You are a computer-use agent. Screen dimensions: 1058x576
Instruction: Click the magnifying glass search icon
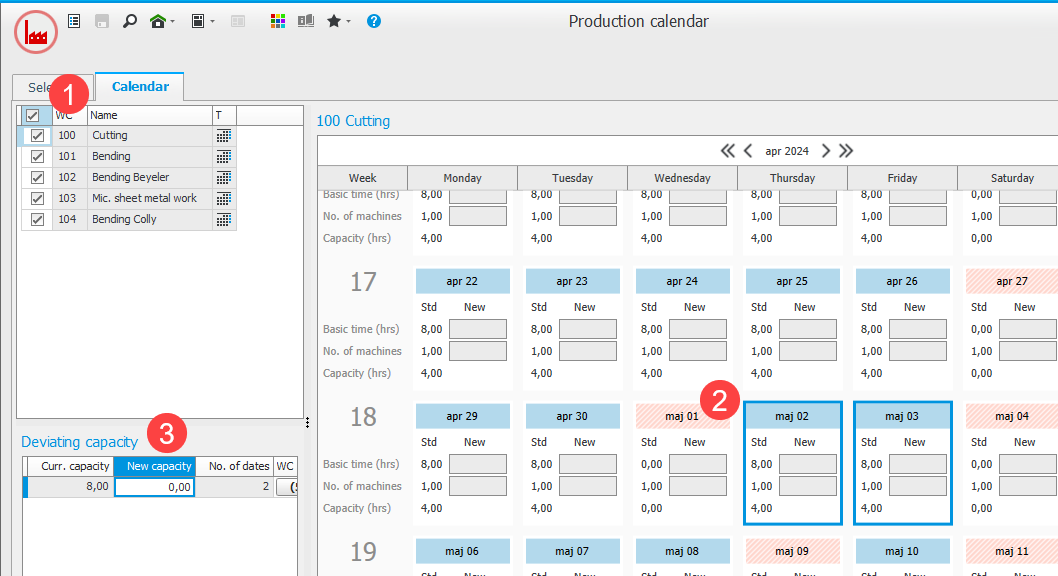pyautogui.click(x=129, y=21)
